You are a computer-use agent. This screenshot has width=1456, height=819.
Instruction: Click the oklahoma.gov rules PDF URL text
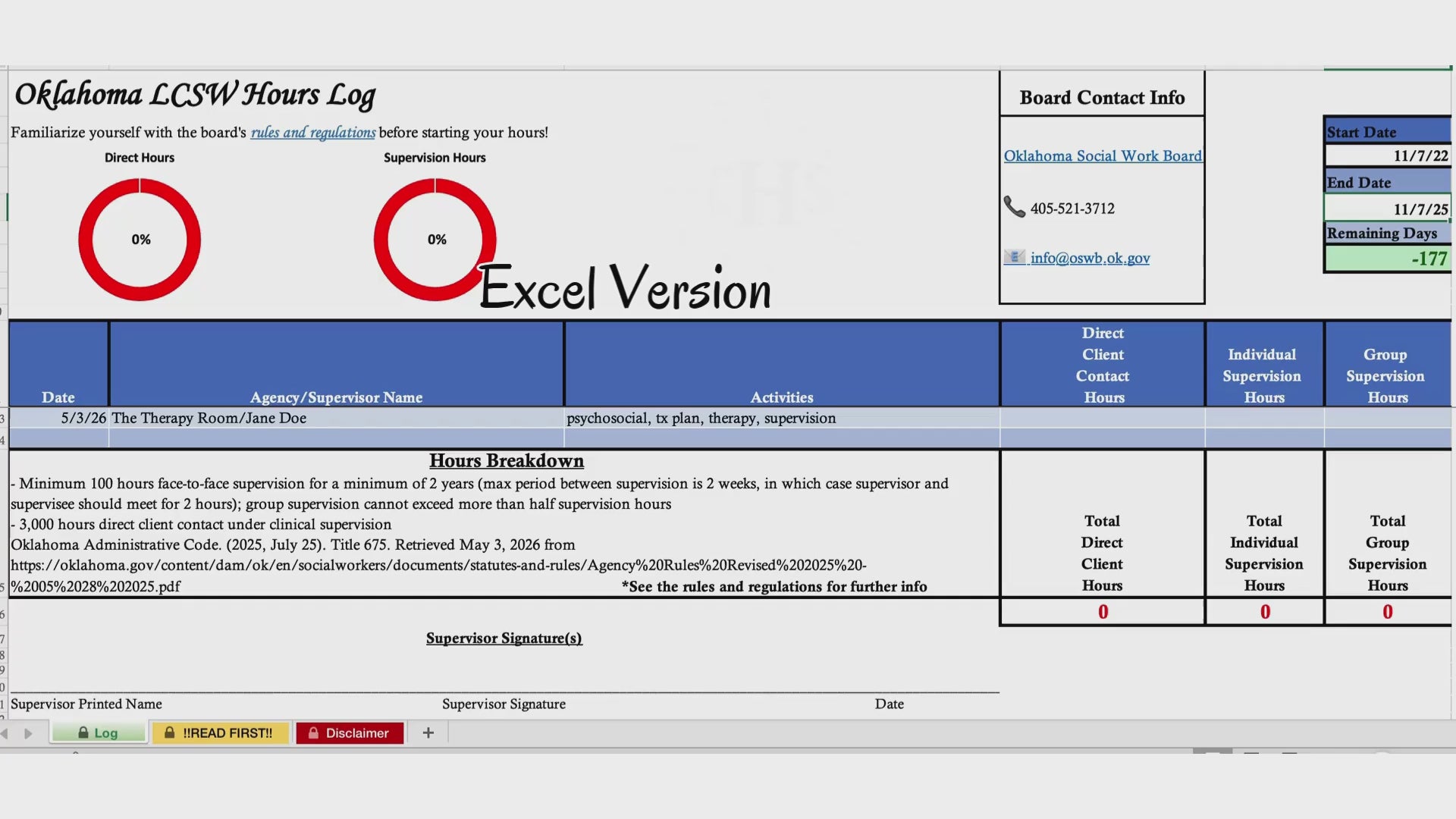[x=438, y=576]
